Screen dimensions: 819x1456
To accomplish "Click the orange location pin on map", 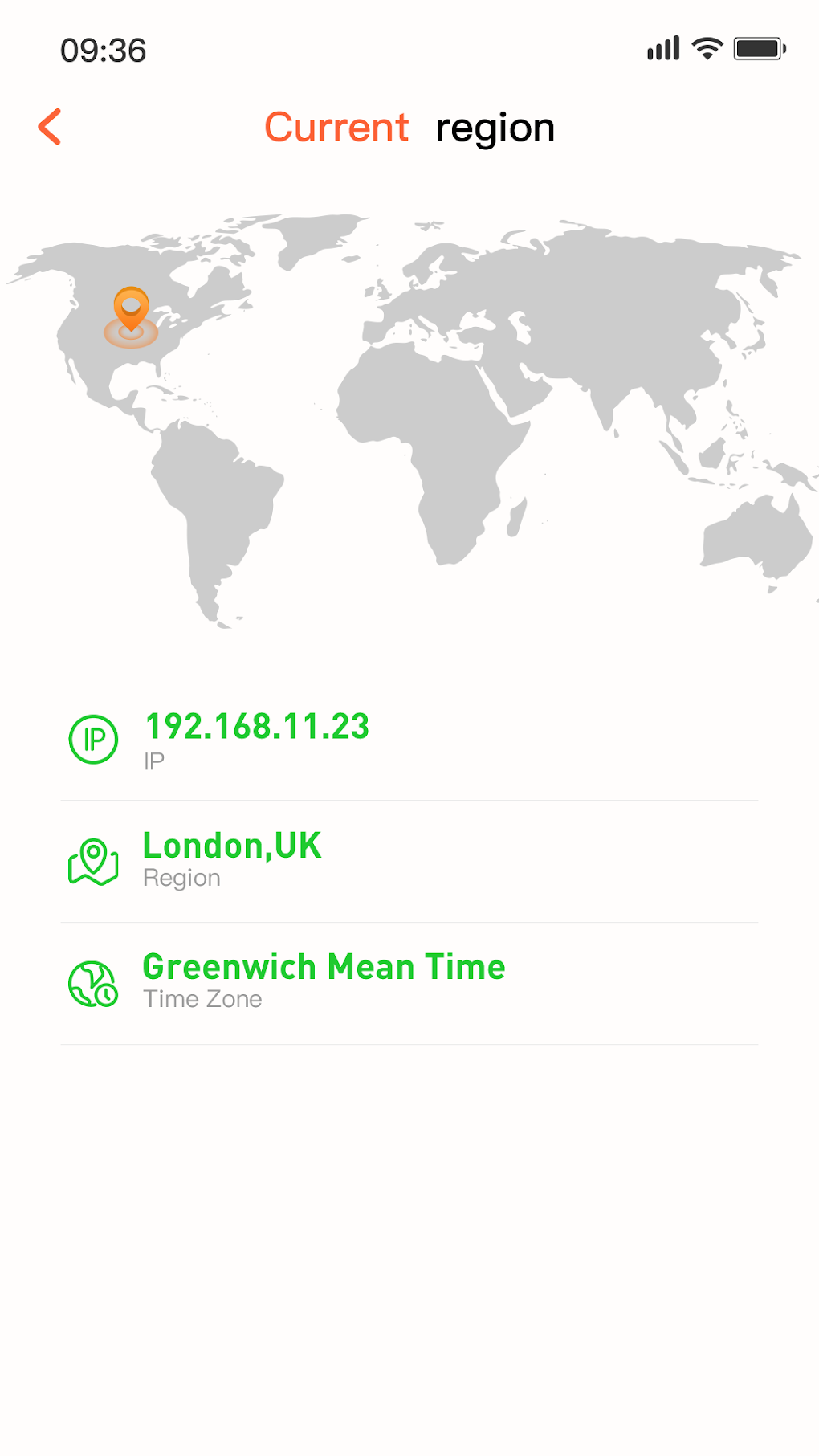I will 131,312.
